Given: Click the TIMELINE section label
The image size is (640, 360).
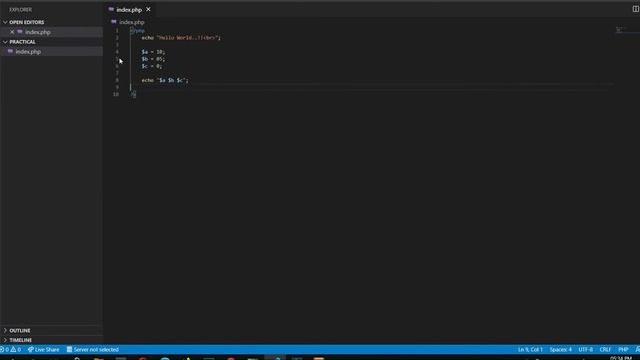Looking at the screenshot, I should [x=20, y=340].
